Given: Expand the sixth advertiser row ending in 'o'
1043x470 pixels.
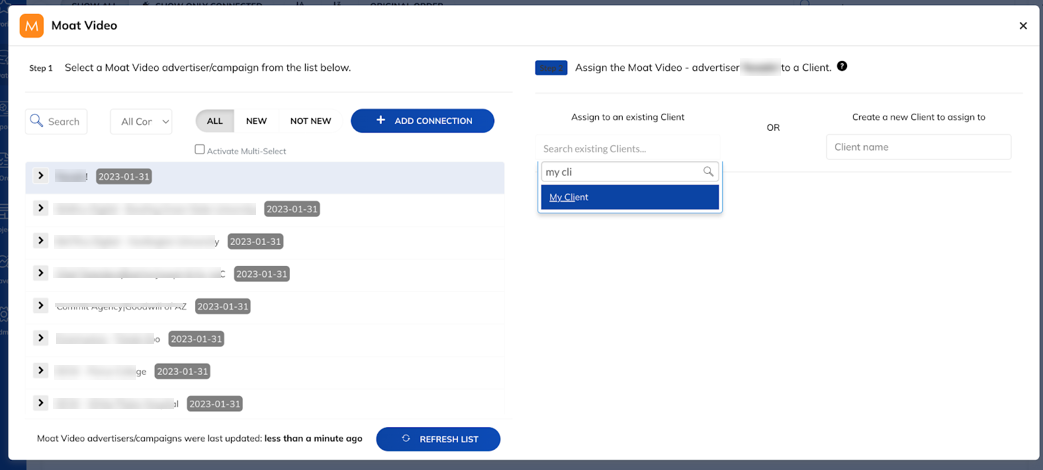Looking at the screenshot, I should (x=41, y=338).
